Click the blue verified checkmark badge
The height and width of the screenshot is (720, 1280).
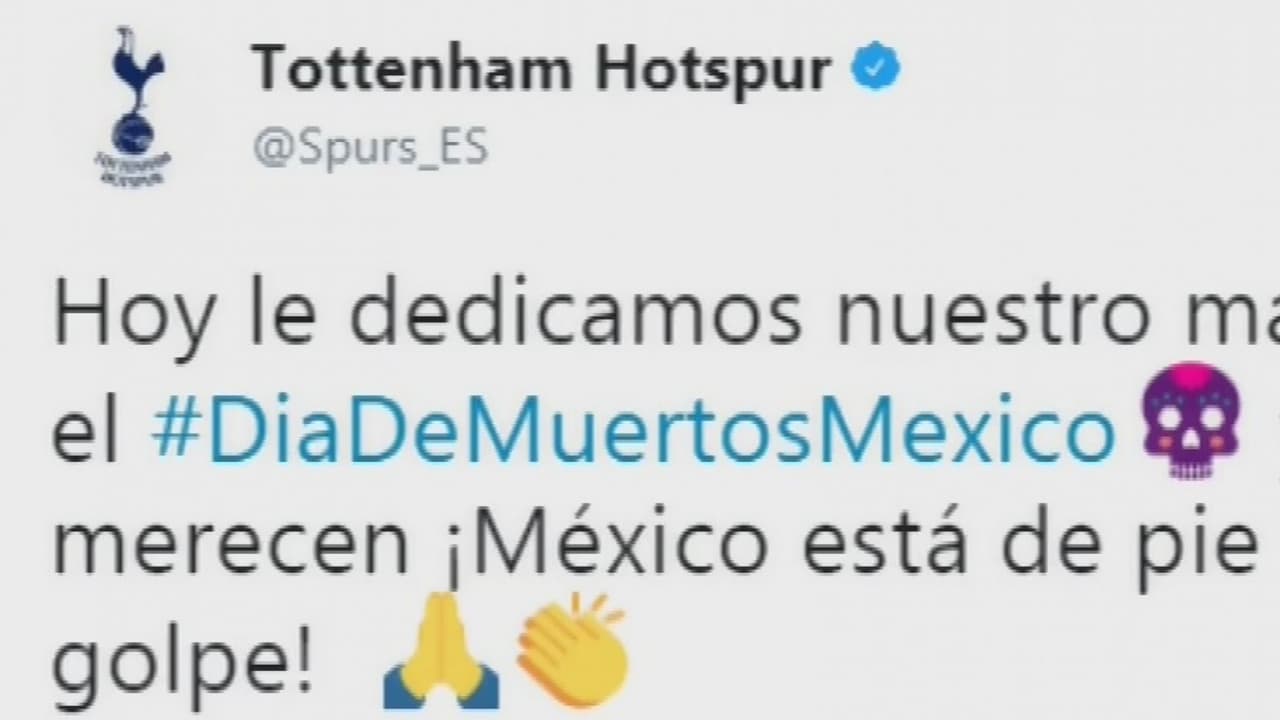pos(875,68)
